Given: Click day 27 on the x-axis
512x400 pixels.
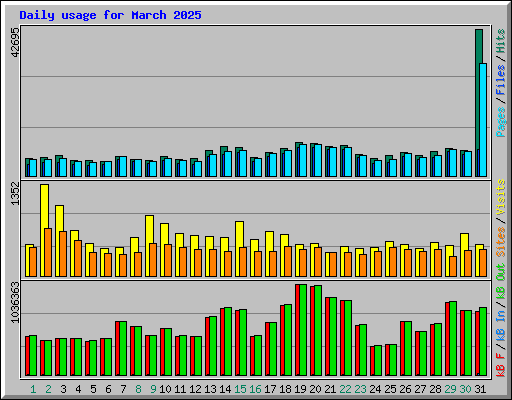Looking at the screenshot, I should (x=420, y=389).
